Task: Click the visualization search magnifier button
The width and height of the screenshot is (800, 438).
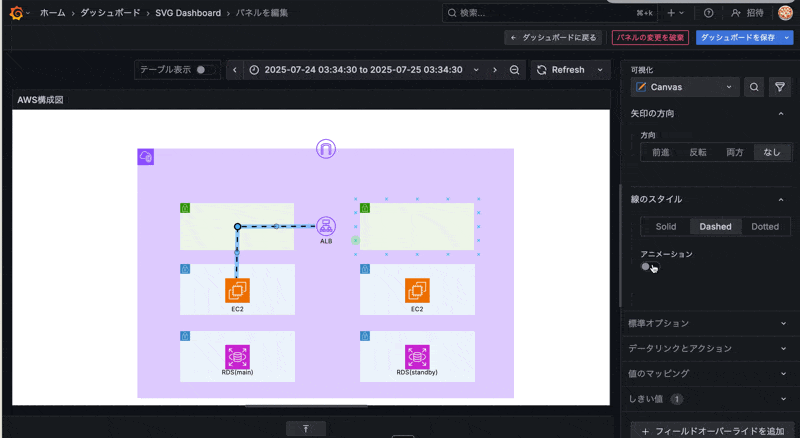Action: coord(754,87)
